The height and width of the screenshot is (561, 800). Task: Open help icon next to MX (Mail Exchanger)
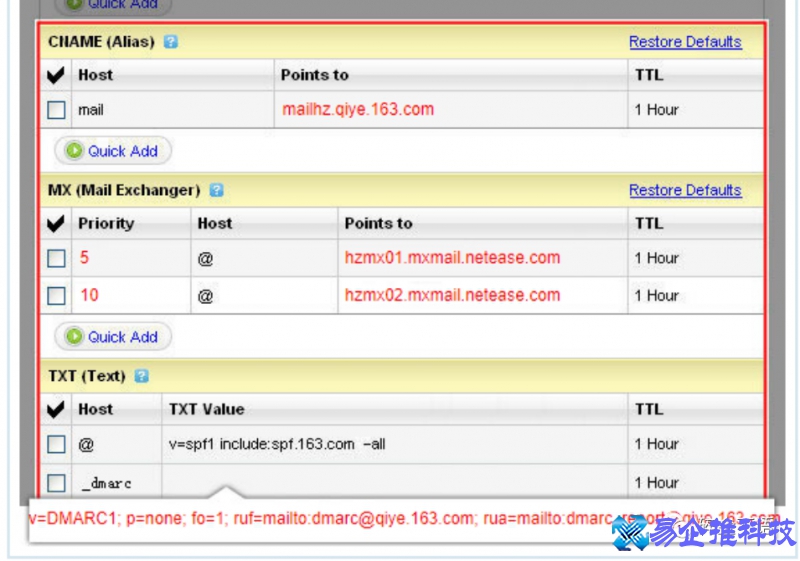[x=216, y=190]
